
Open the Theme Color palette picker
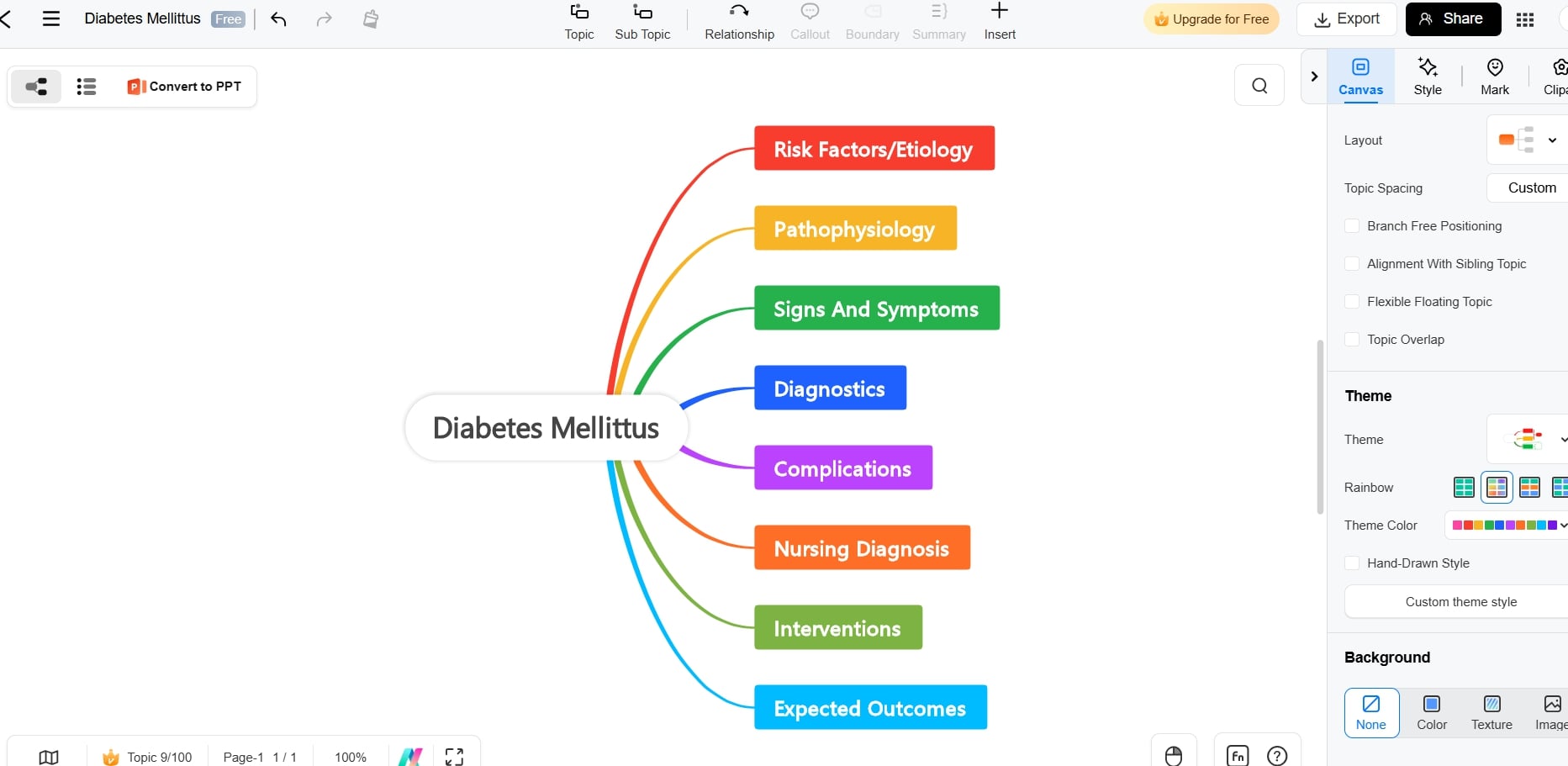(1505, 525)
